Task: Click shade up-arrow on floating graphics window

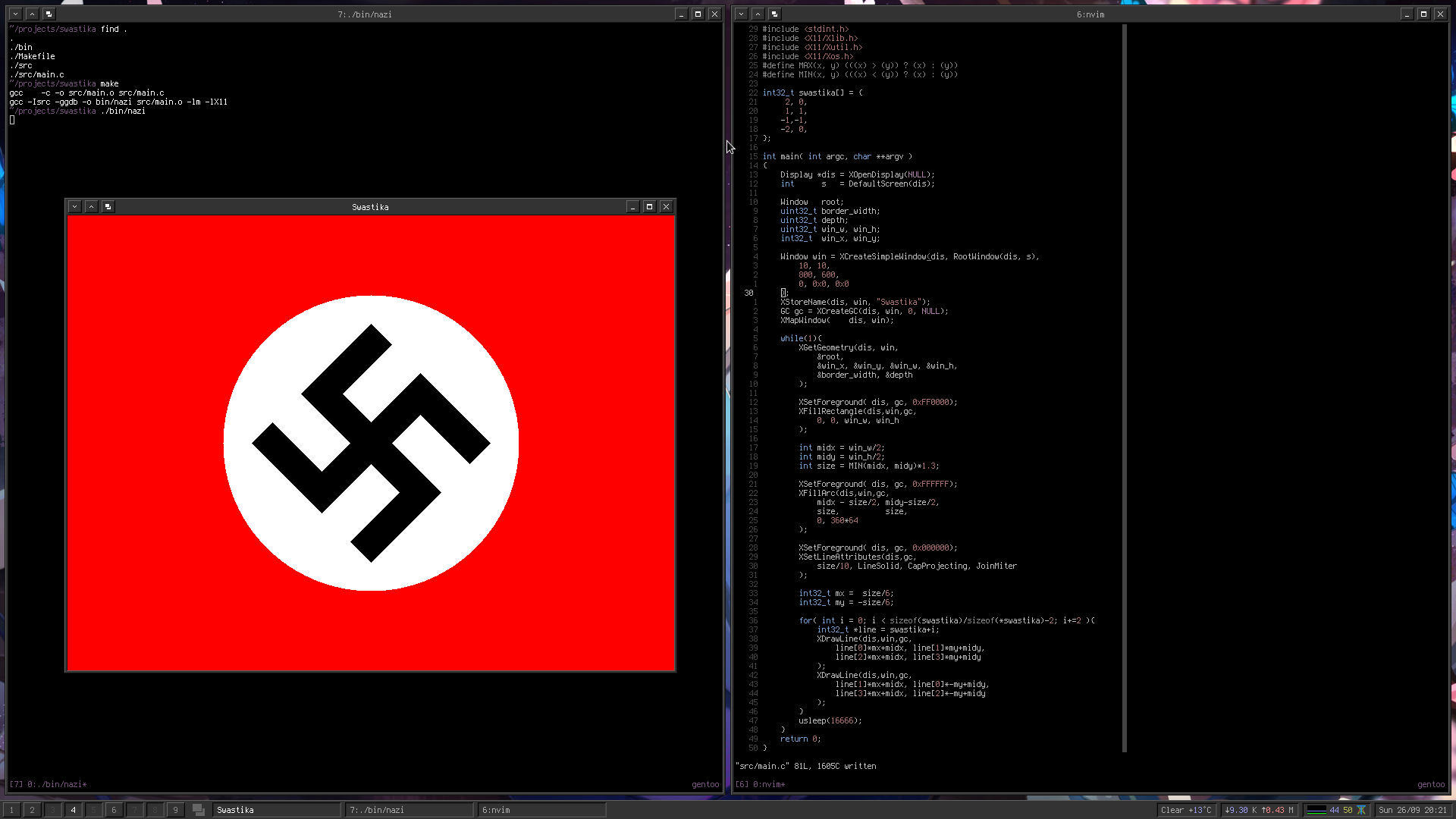Action: (x=91, y=206)
